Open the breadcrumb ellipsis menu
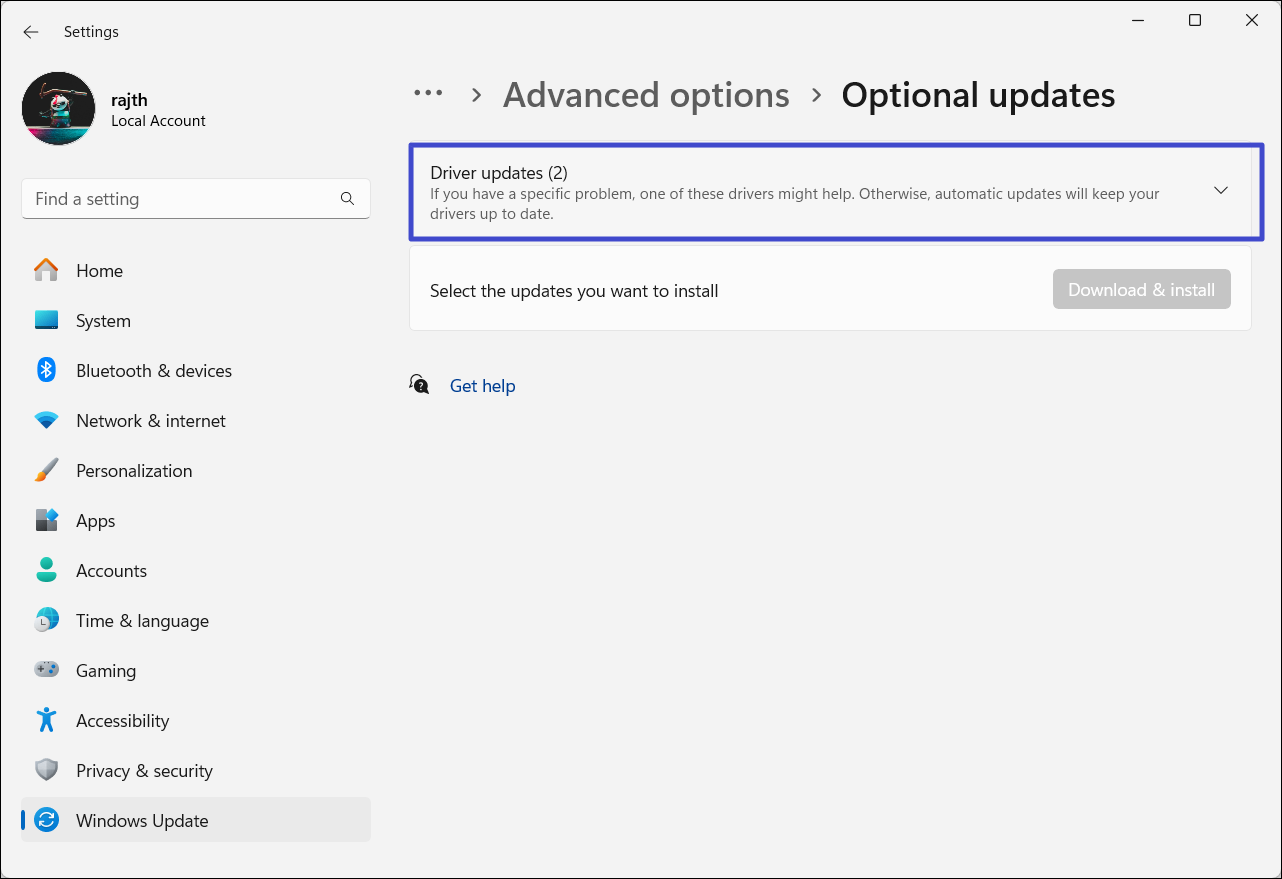 pos(428,94)
